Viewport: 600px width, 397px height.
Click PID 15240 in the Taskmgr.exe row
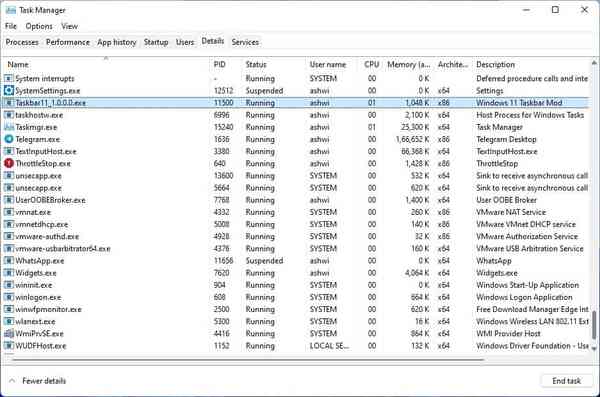tap(223, 127)
